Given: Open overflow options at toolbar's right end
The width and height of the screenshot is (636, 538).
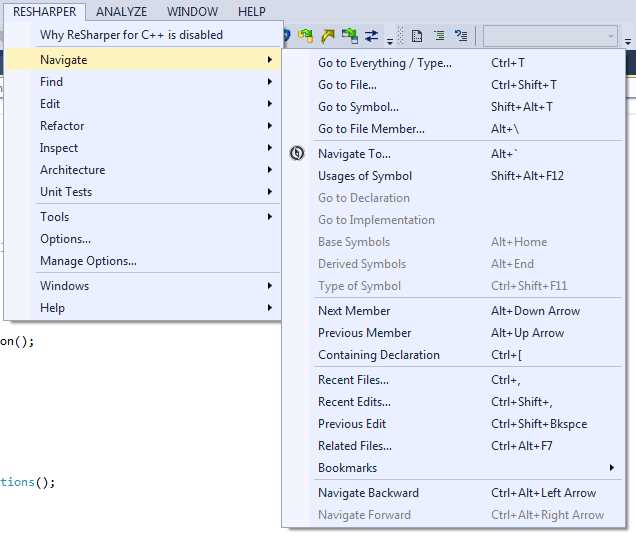Looking at the screenshot, I should (628, 41).
